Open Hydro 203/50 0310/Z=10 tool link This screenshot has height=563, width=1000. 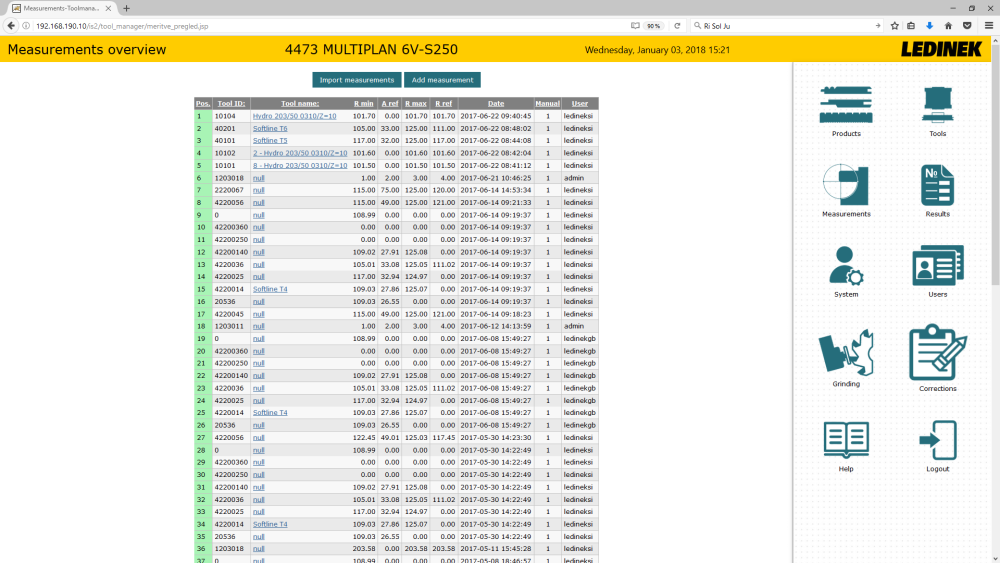(294, 116)
